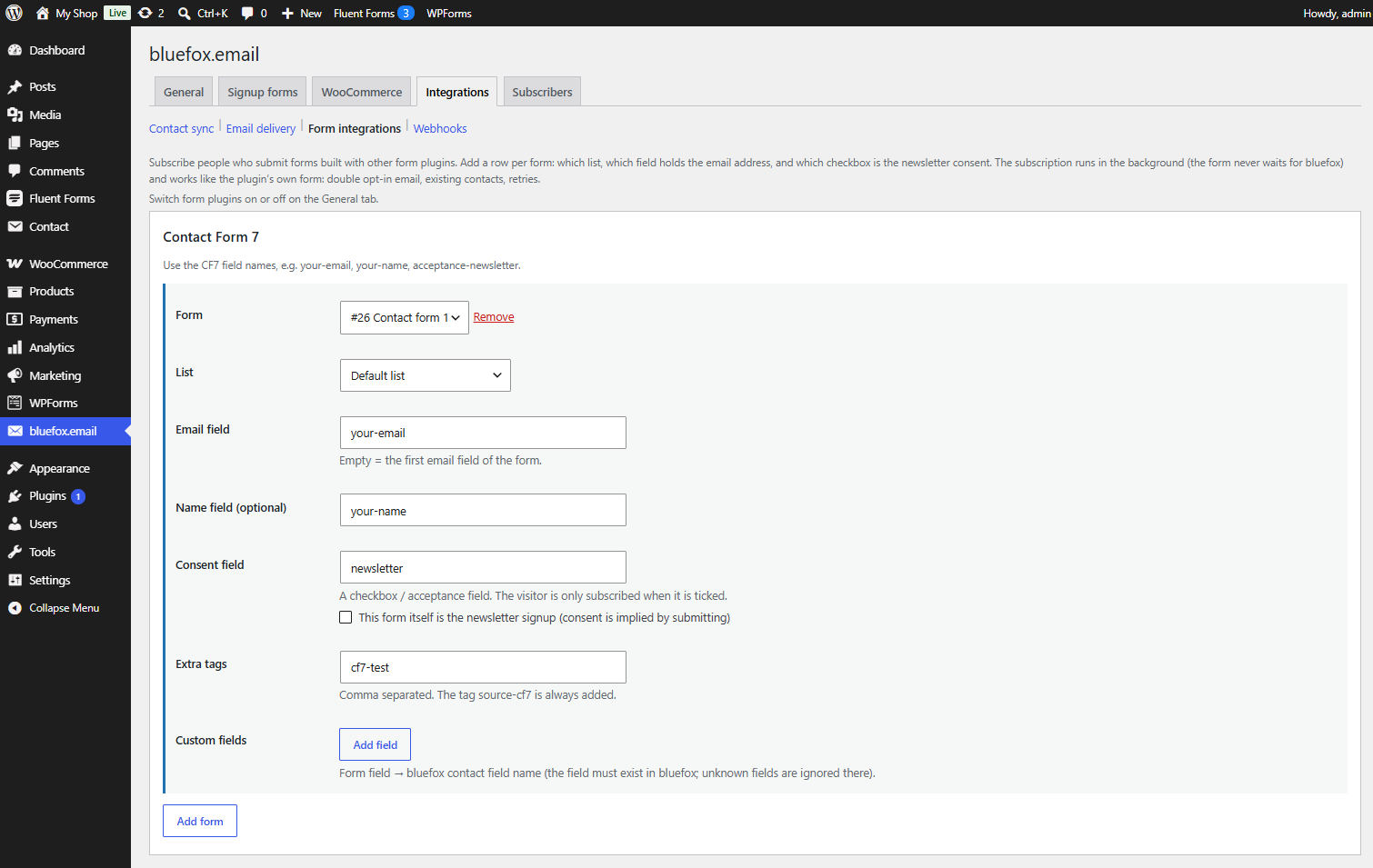Image resolution: width=1373 pixels, height=868 pixels.
Task: Open the My Shop home icon
Action: tap(42, 13)
